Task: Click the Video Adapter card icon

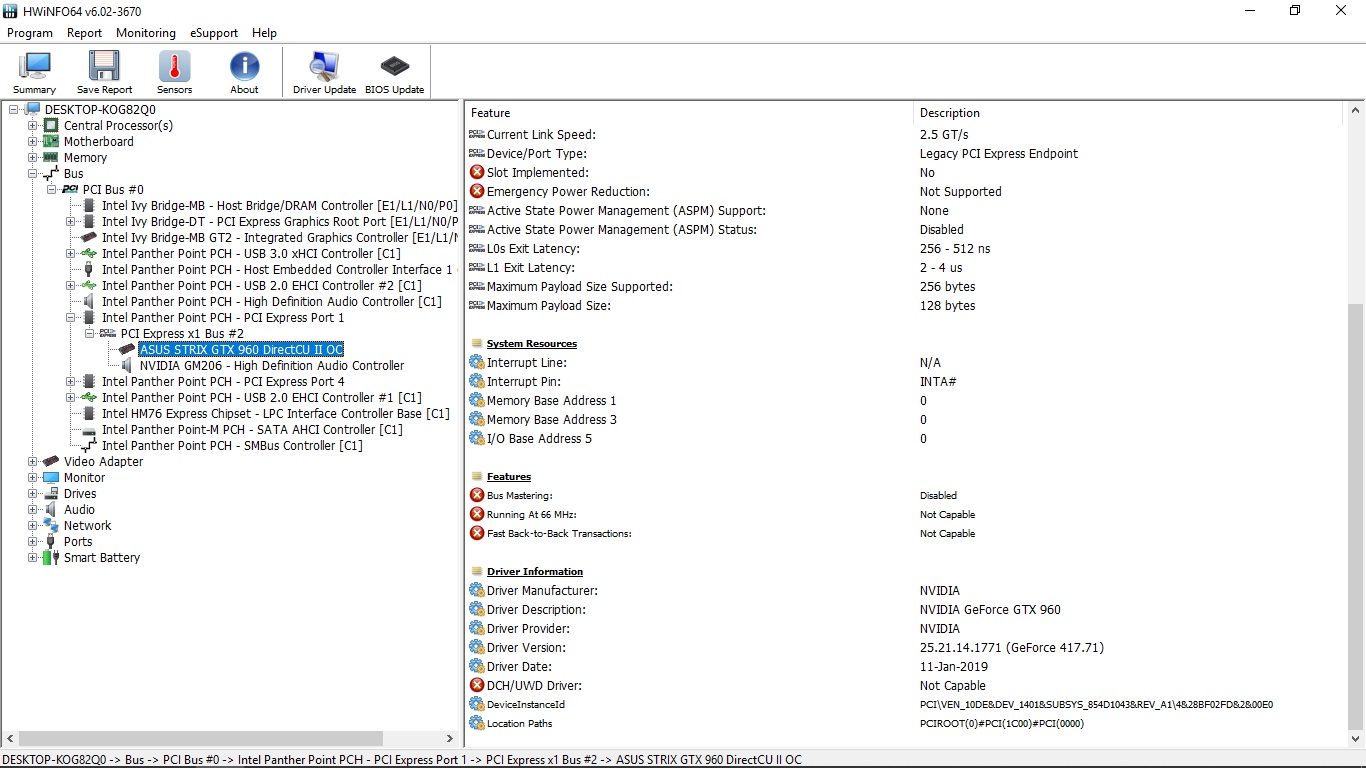Action: [51, 462]
